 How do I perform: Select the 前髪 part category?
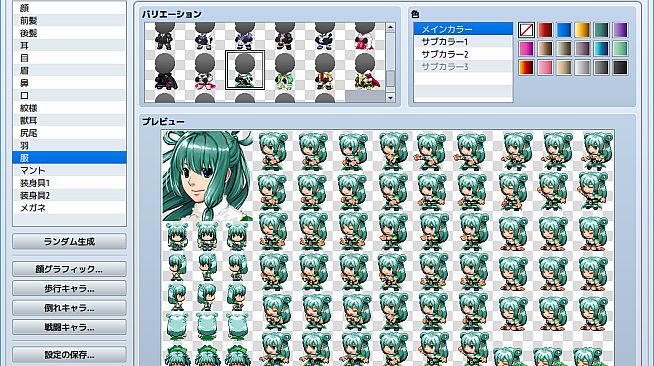69,20
